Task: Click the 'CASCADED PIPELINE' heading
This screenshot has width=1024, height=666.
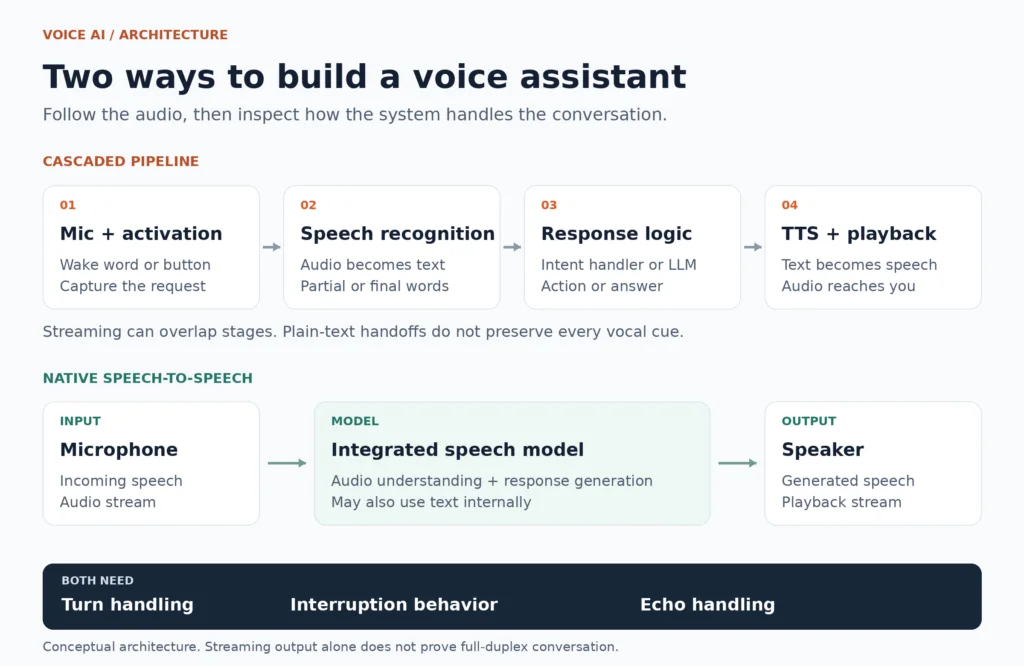Action: (x=121, y=161)
